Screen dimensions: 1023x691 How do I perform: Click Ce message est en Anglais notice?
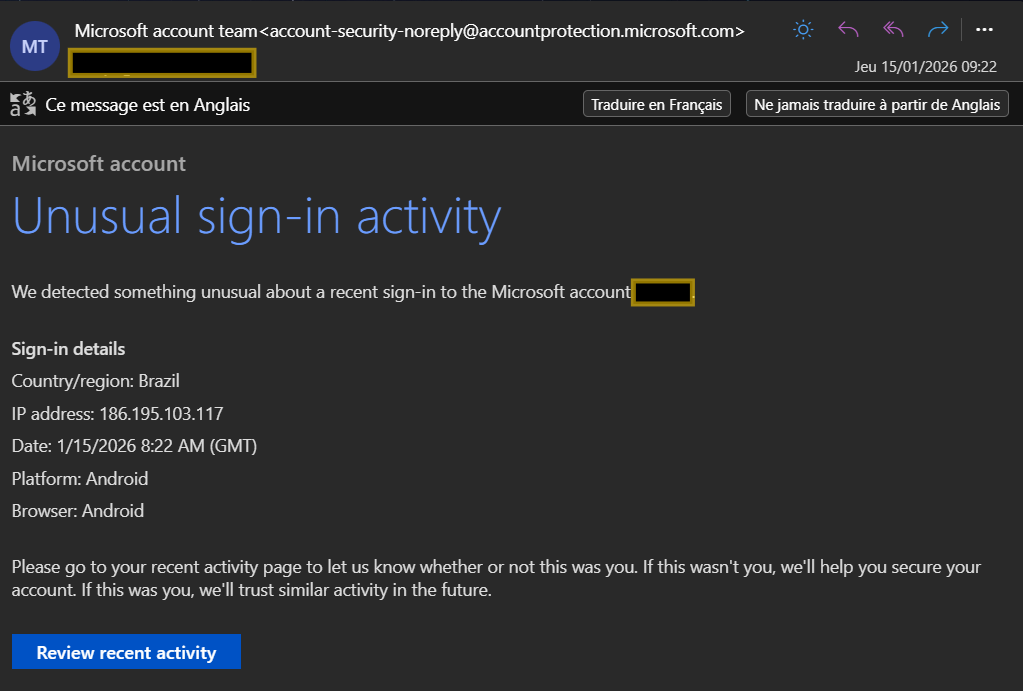coord(147,104)
